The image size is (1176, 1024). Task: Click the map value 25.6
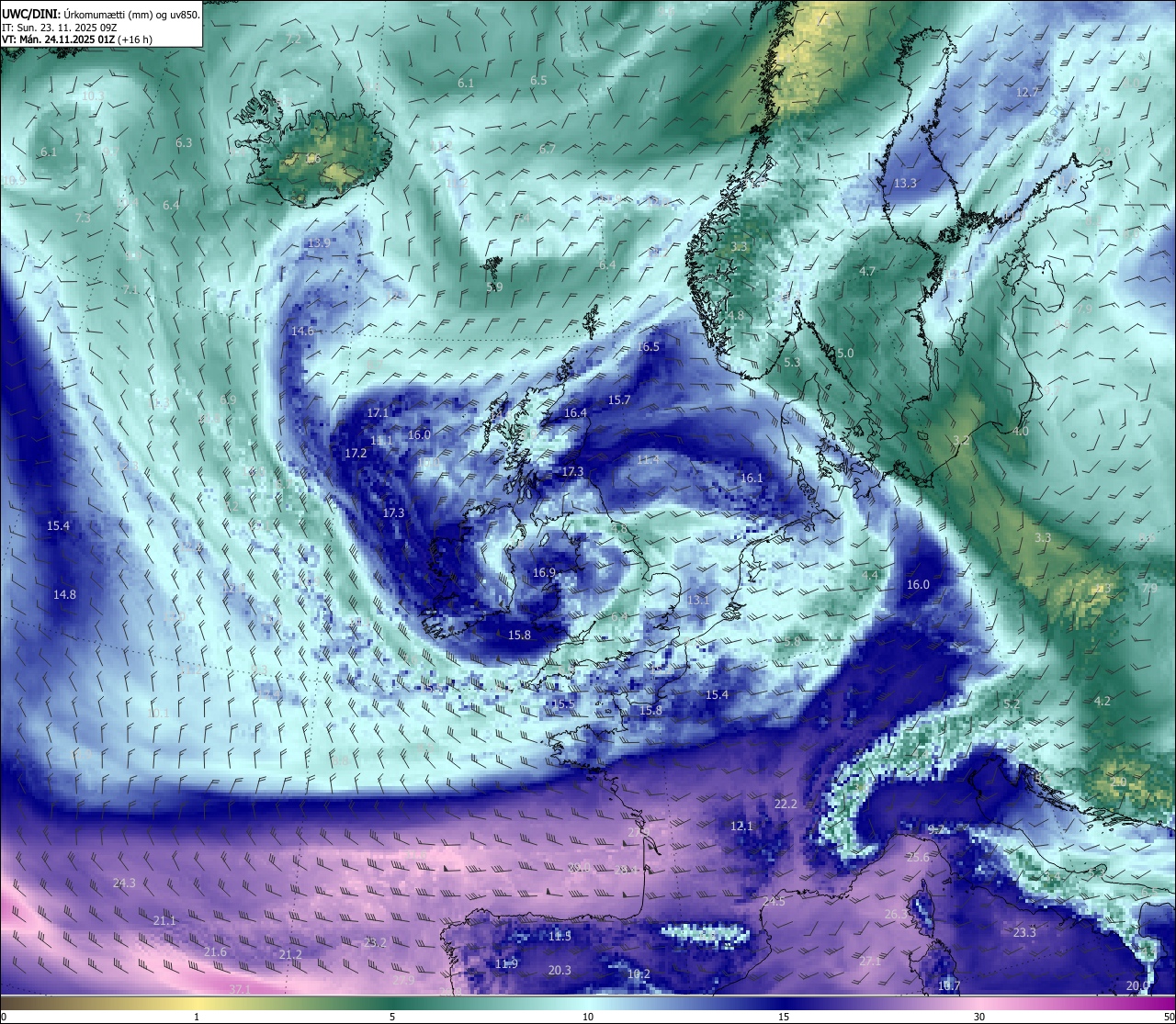(x=918, y=858)
